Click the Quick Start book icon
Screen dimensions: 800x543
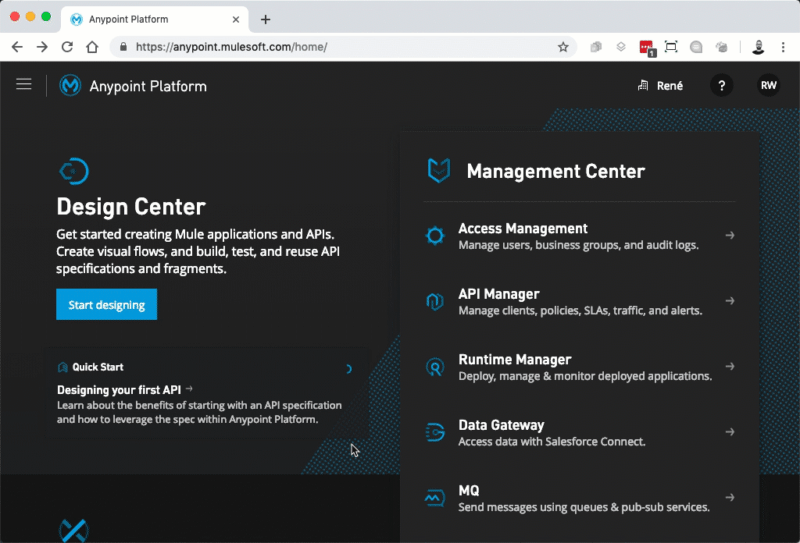[63, 367]
